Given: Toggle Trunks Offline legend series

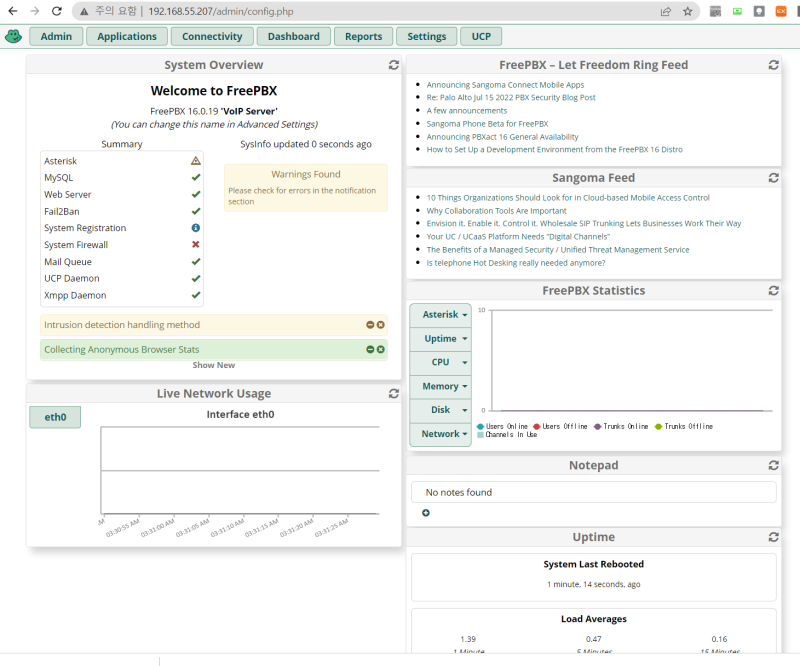Looking at the screenshot, I should coord(684,426).
